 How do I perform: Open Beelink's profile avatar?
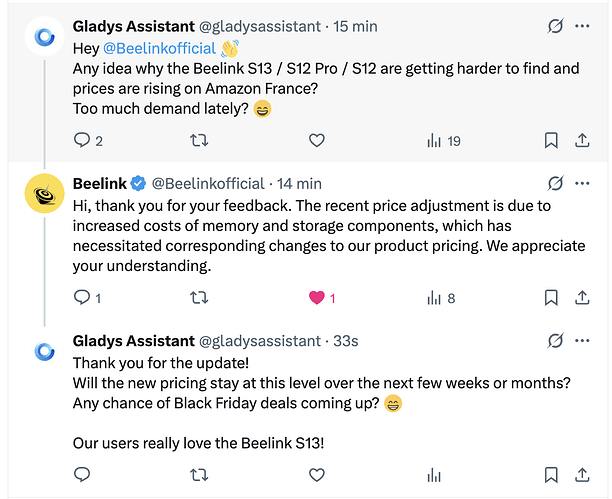[45, 194]
